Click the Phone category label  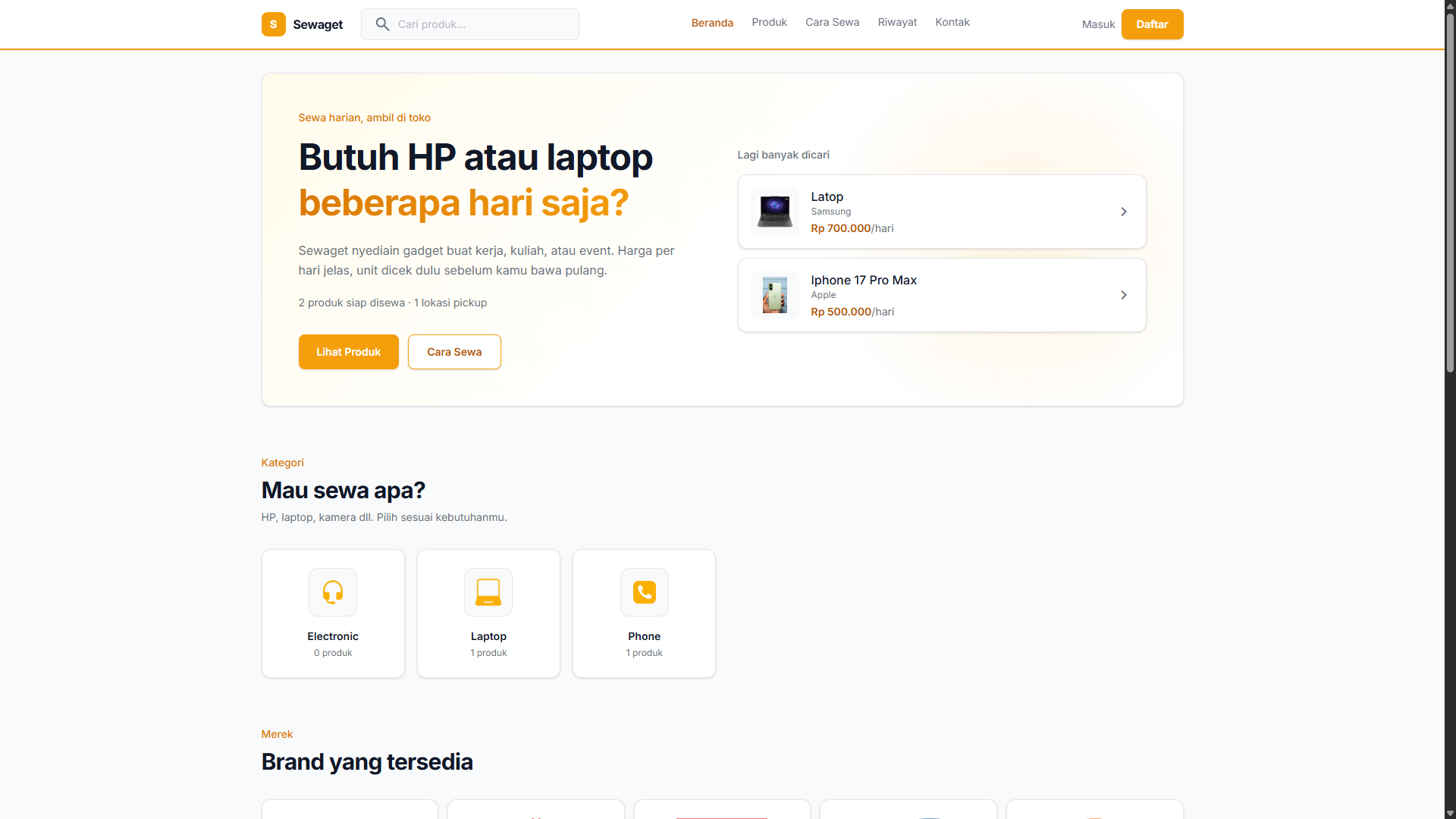(x=645, y=636)
